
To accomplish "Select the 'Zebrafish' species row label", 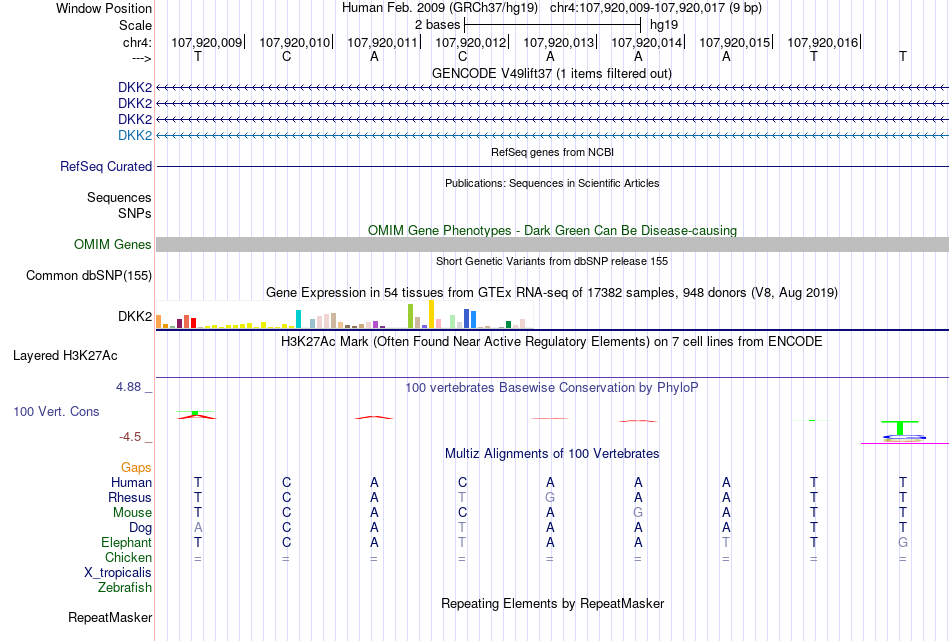I will pos(125,587).
